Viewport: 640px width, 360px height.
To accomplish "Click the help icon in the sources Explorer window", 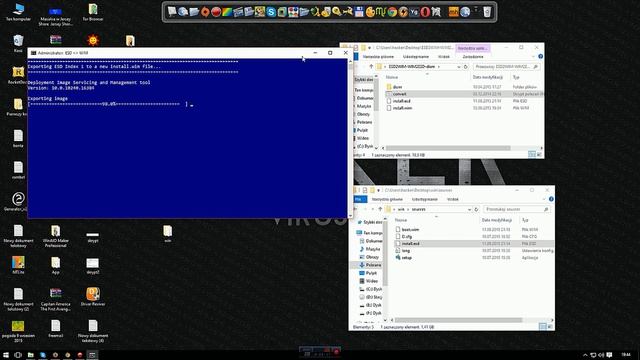I will pos(551,199).
